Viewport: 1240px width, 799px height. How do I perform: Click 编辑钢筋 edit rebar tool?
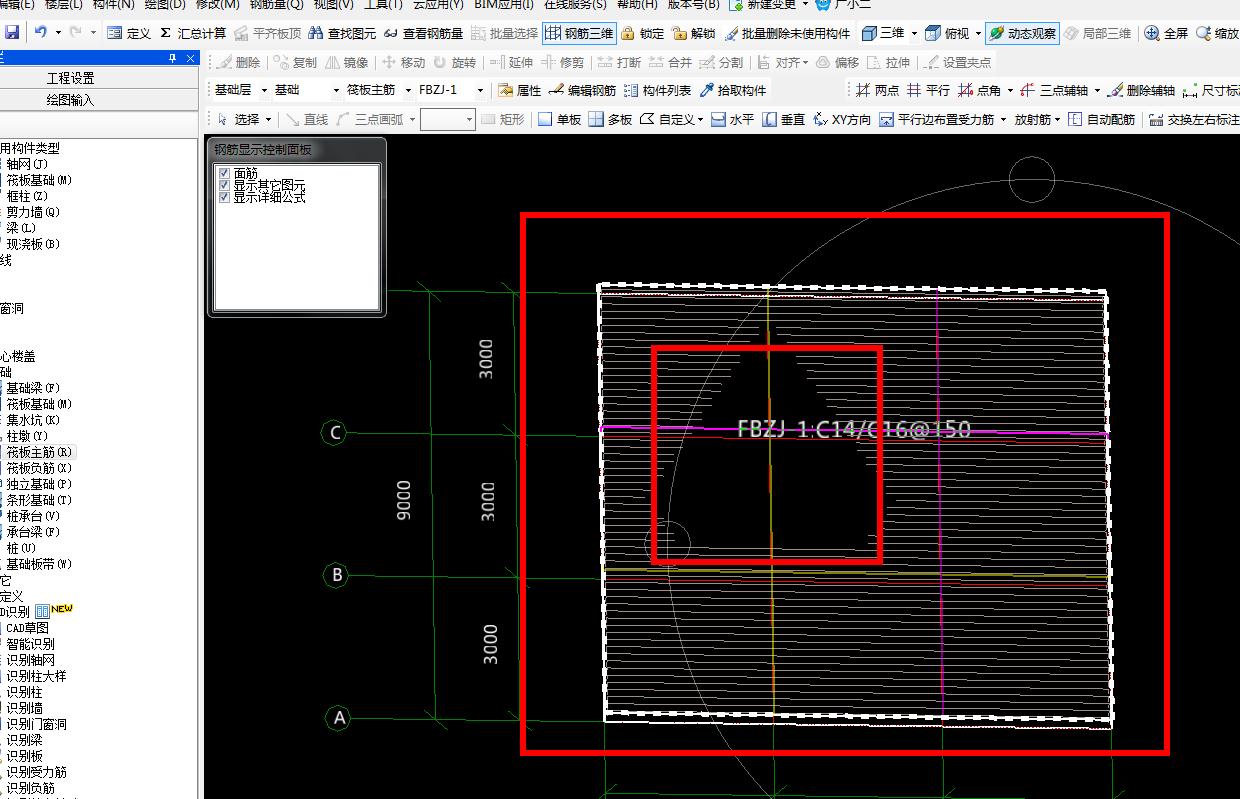coord(582,90)
